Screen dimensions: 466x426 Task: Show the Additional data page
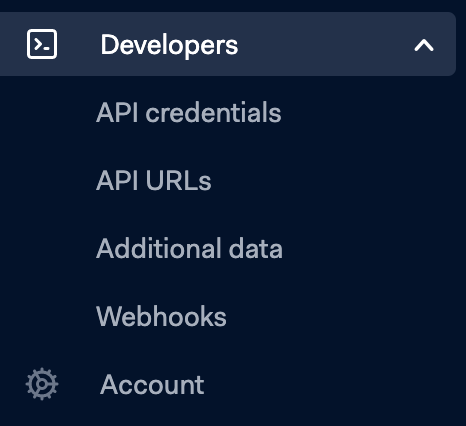(189, 248)
